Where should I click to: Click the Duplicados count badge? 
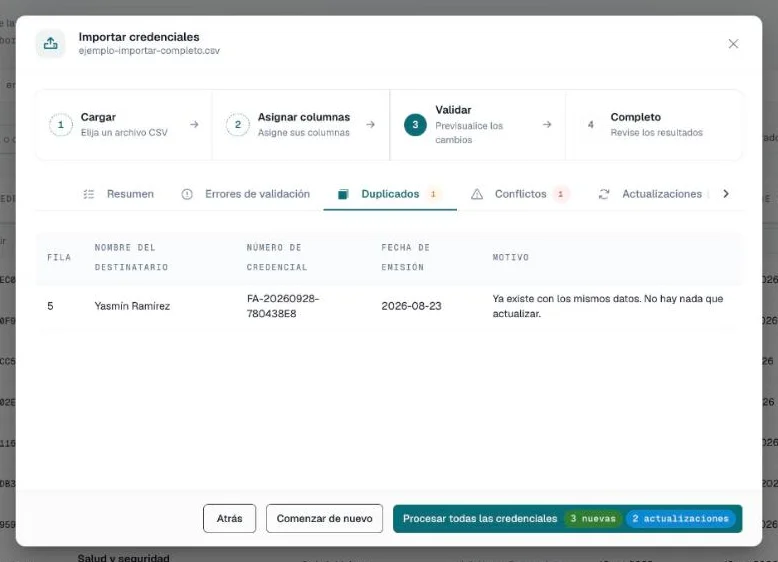point(433,194)
